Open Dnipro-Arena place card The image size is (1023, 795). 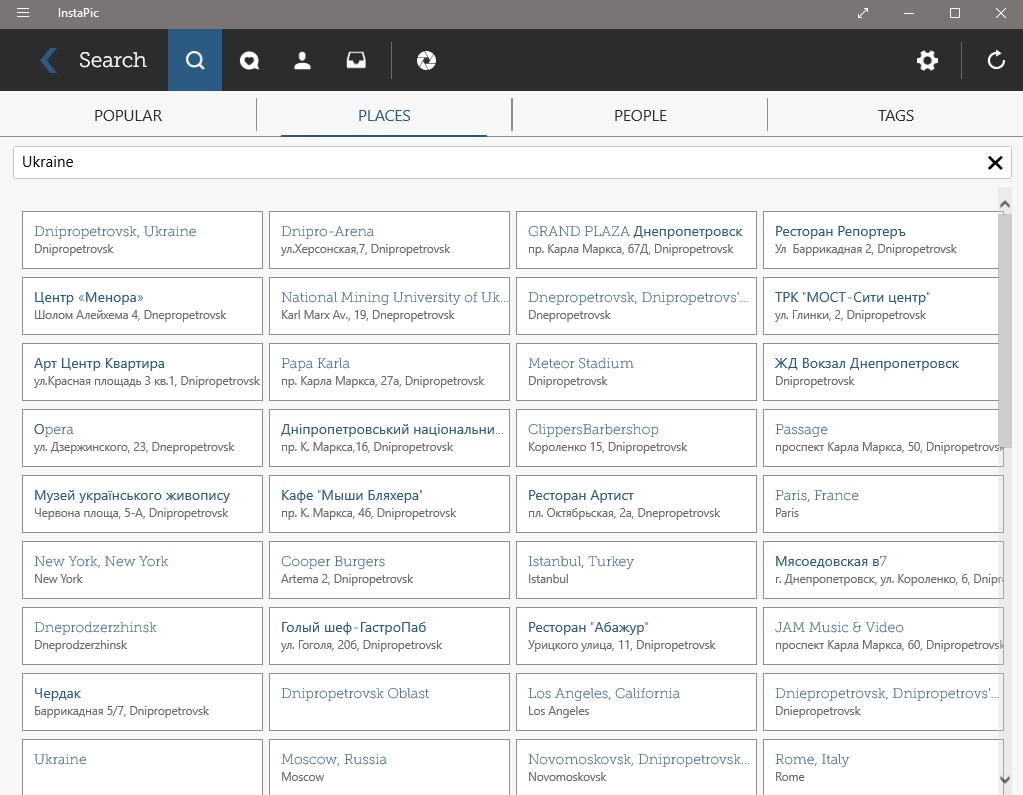(389, 240)
